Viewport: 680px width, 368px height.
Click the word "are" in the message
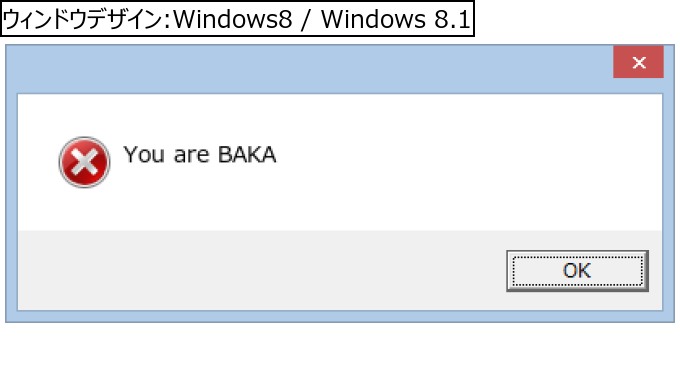pos(191,156)
